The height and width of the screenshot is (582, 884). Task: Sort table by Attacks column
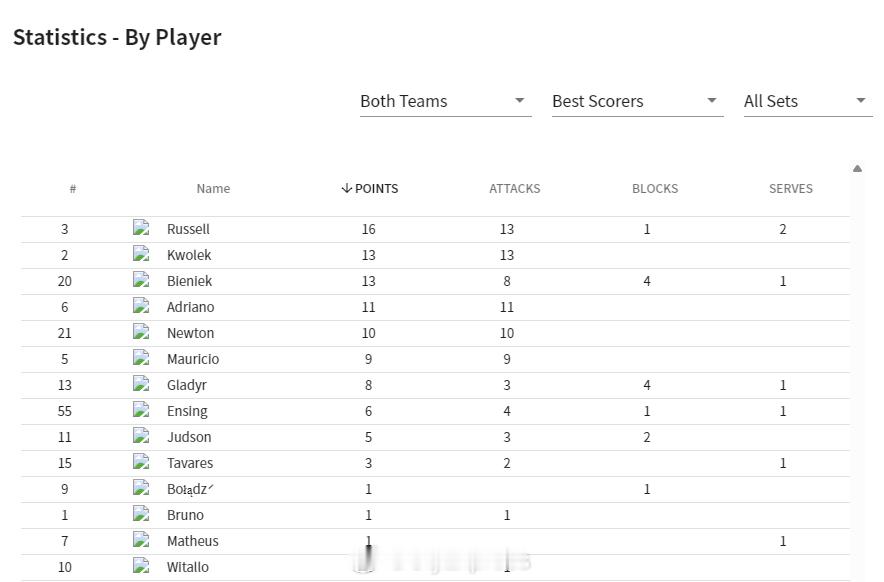pyautogui.click(x=514, y=188)
